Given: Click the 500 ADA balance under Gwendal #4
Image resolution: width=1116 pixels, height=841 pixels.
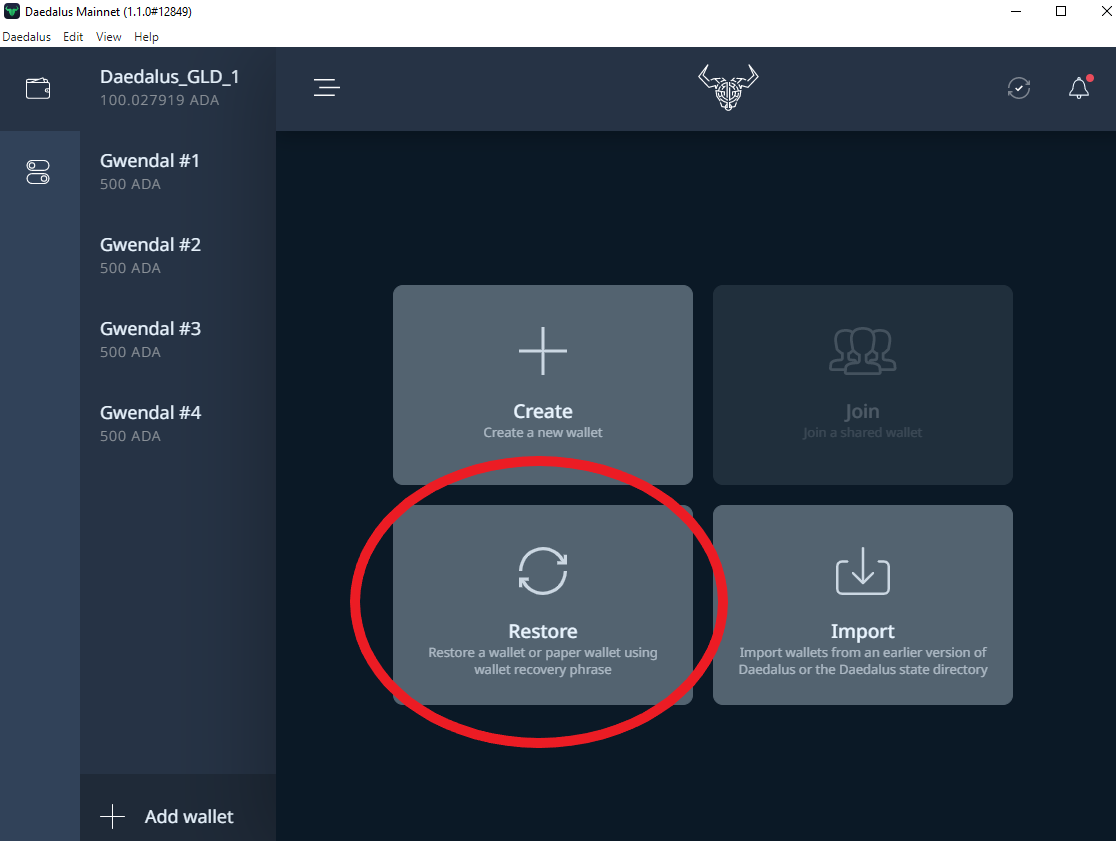Looking at the screenshot, I should [130, 436].
